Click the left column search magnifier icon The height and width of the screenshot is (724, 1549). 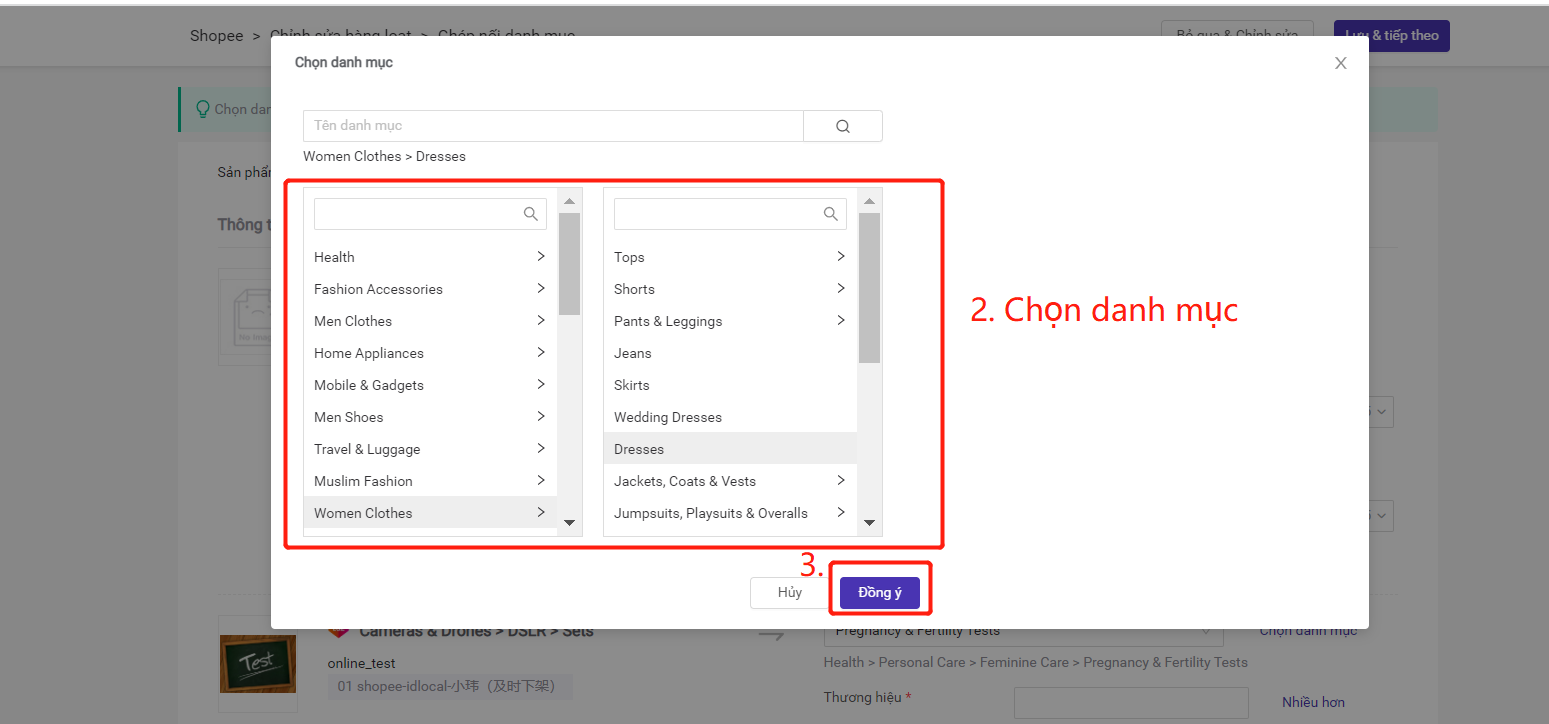530,214
